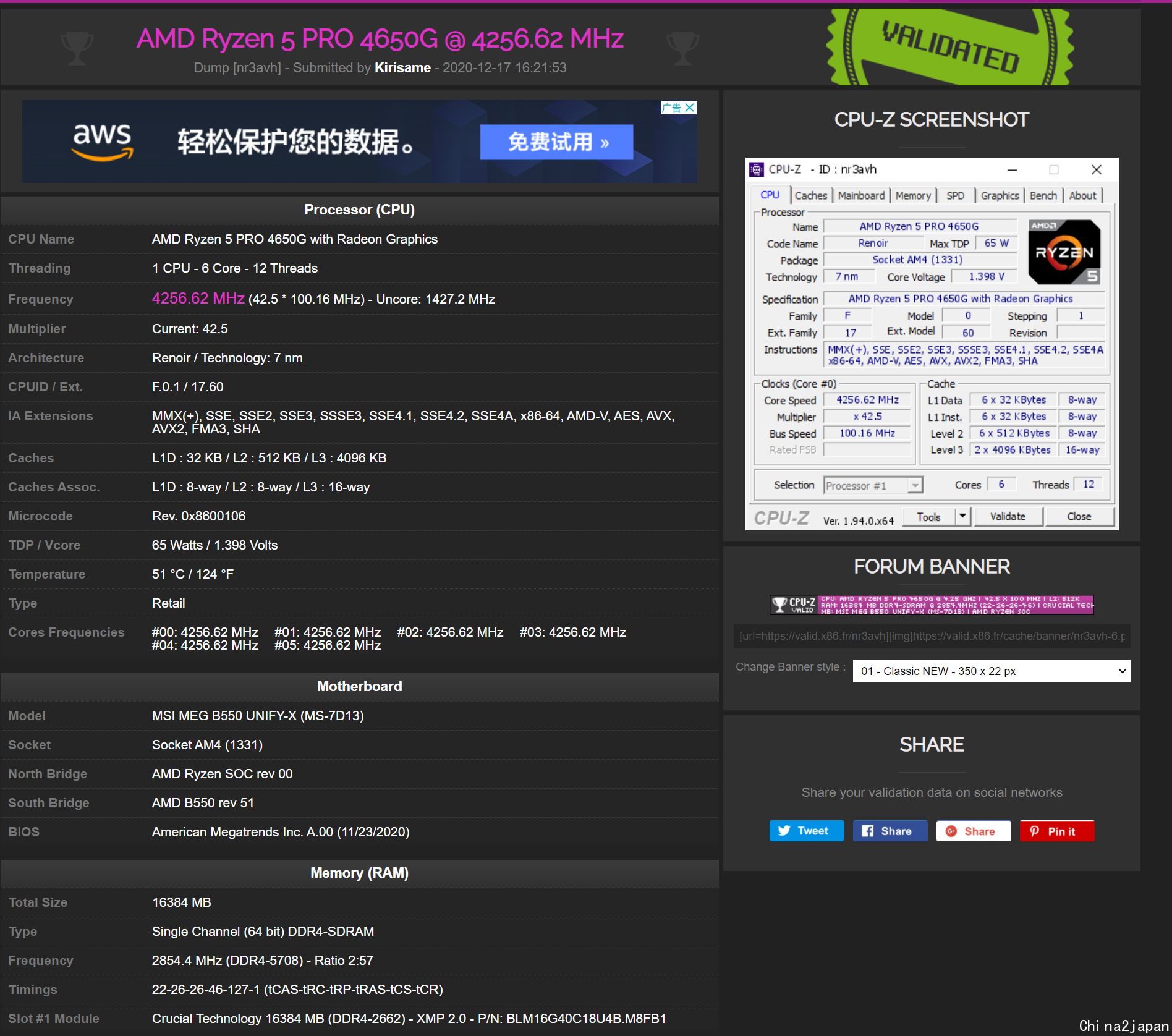The image size is (1172, 1036).
Task: Click the Google Share button
Action: pos(974,831)
